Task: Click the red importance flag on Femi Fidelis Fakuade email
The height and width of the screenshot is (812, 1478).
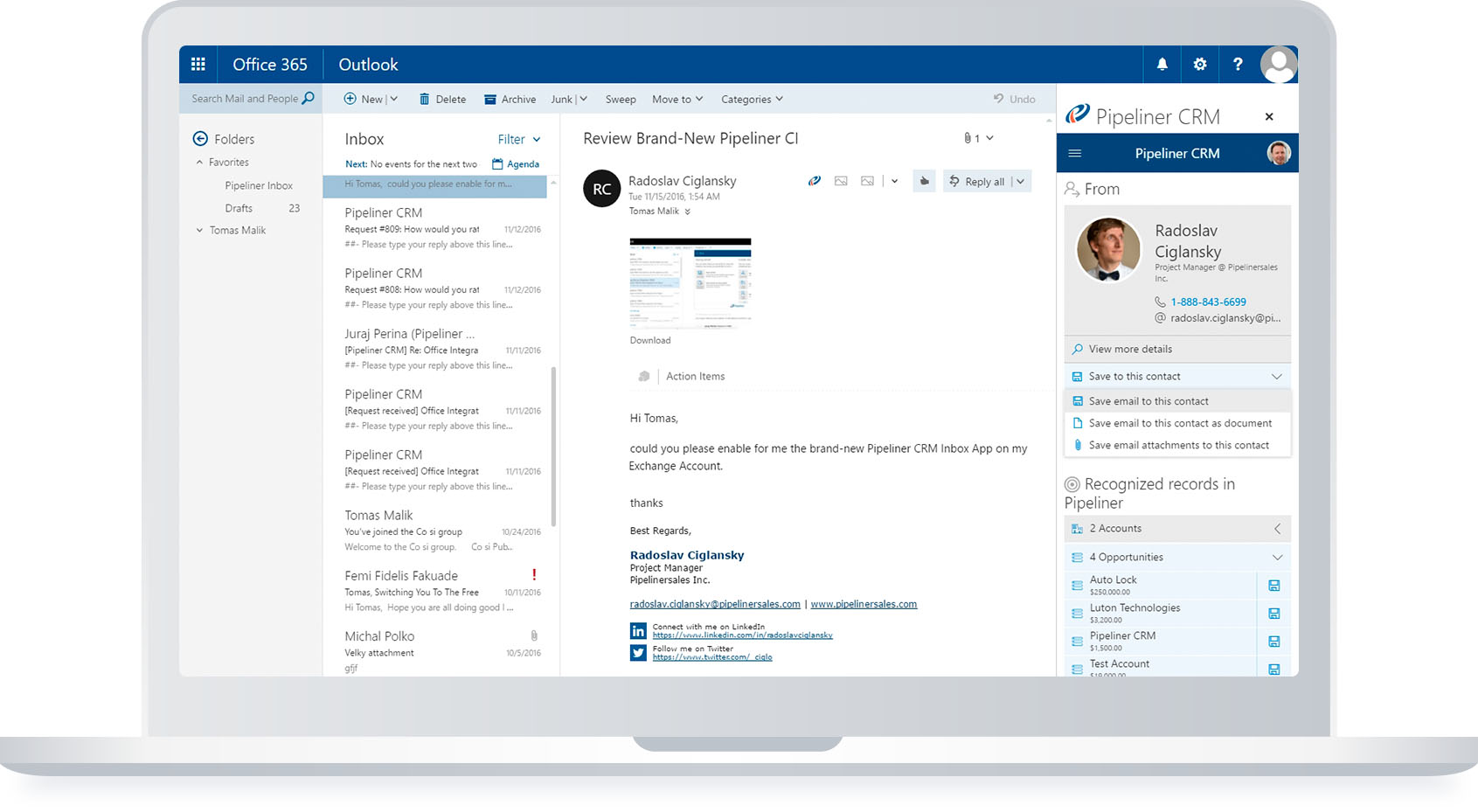Action: [534, 574]
